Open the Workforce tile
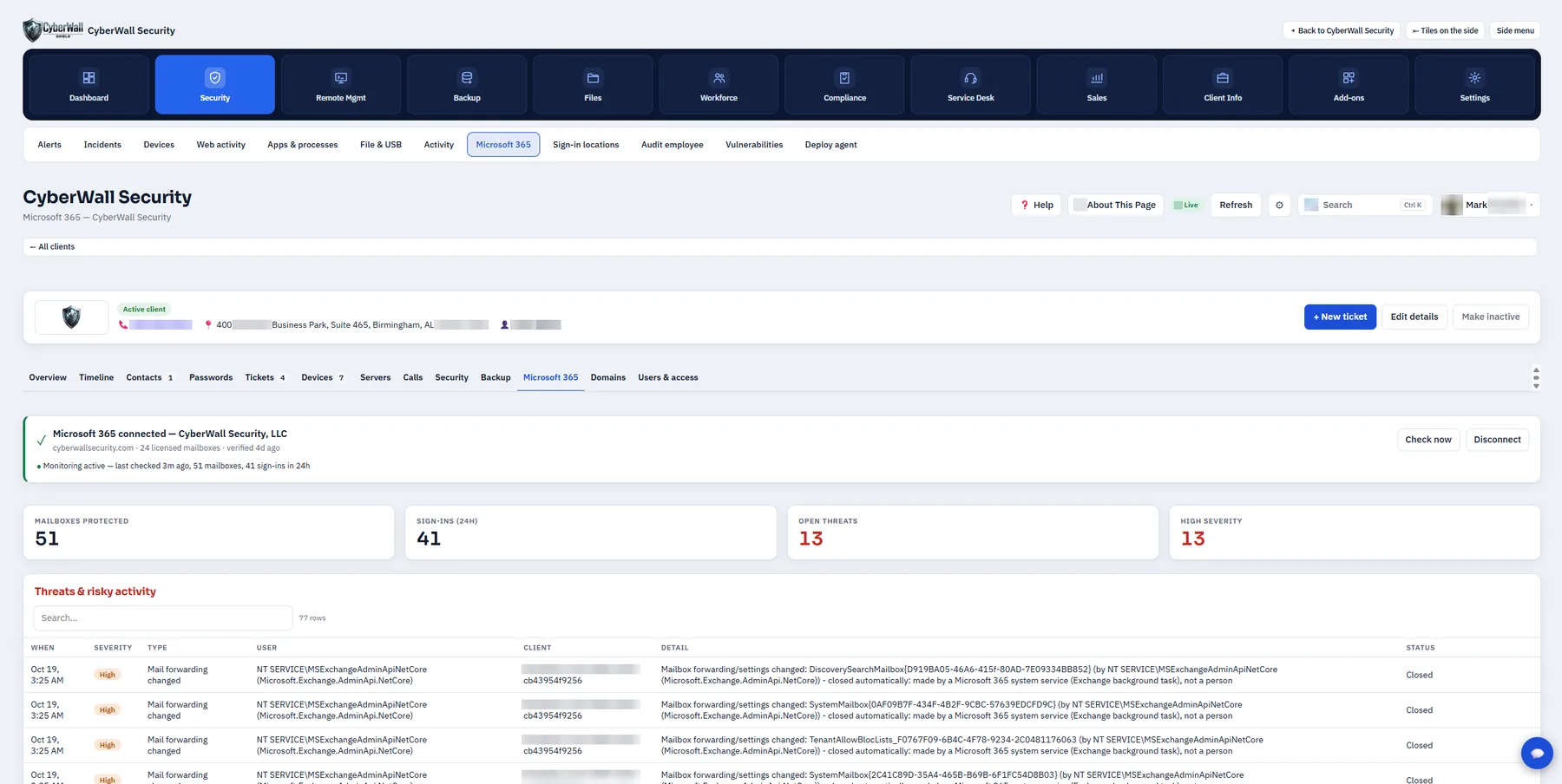1562x784 pixels. (x=719, y=84)
